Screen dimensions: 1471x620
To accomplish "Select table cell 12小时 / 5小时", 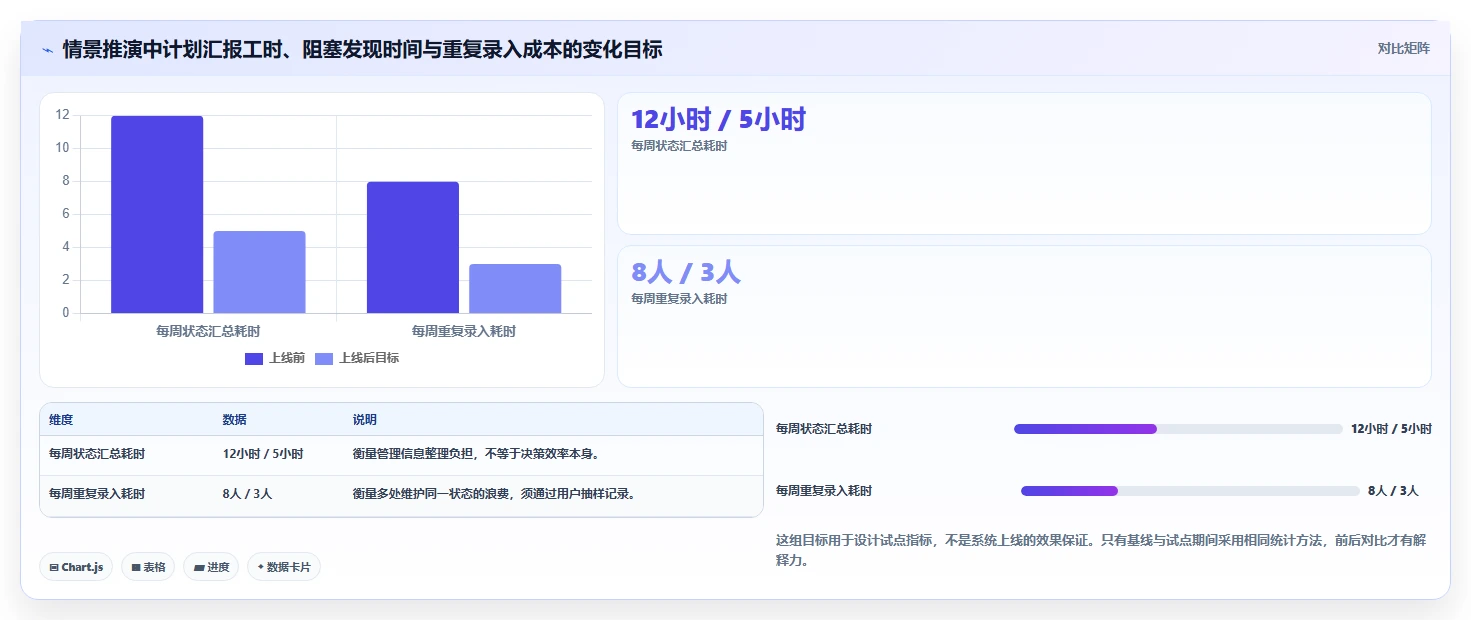I will pyautogui.click(x=263, y=454).
